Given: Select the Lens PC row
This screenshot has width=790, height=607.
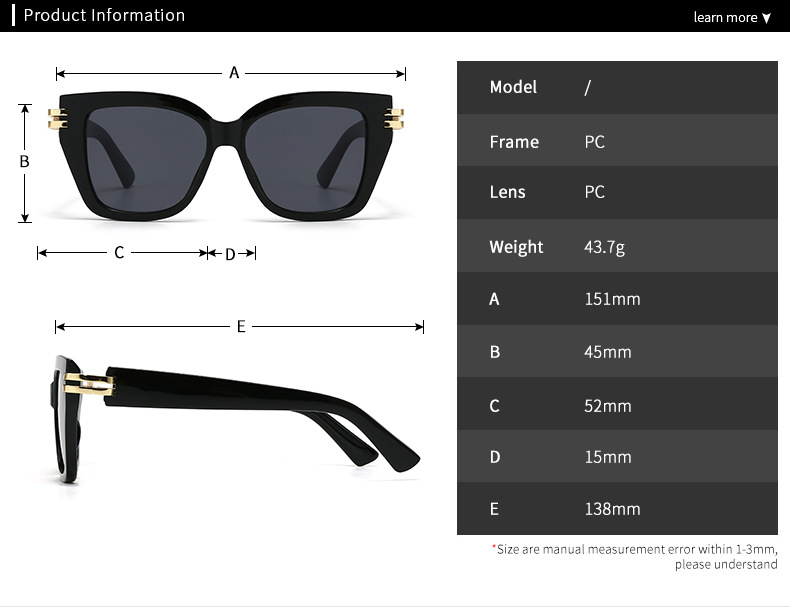Looking at the screenshot, I should tap(617, 193).
